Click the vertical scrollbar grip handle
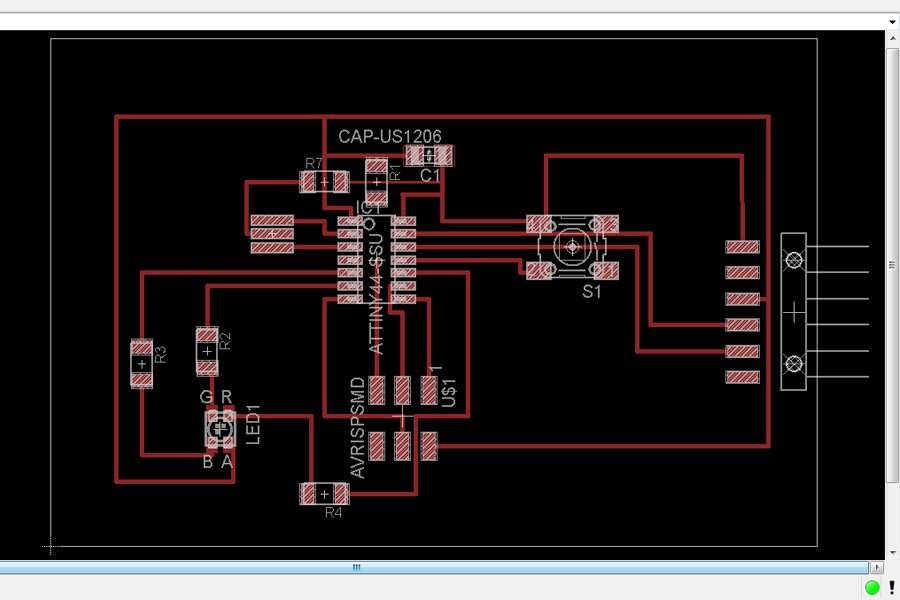This screenshot has width=900, height=600. pos(893,265)
